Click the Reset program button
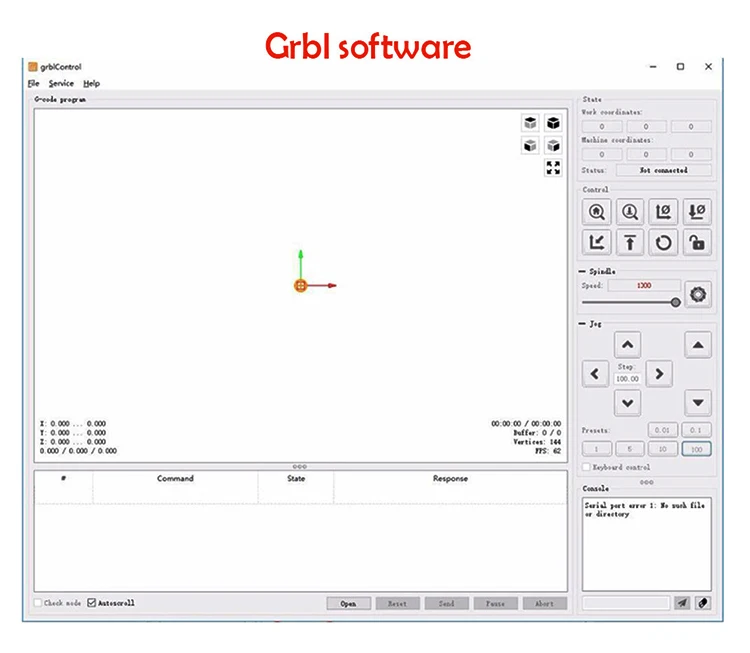The height and width of the screenshot is (653, 750). pyautogui.click(x=397, y=603)
